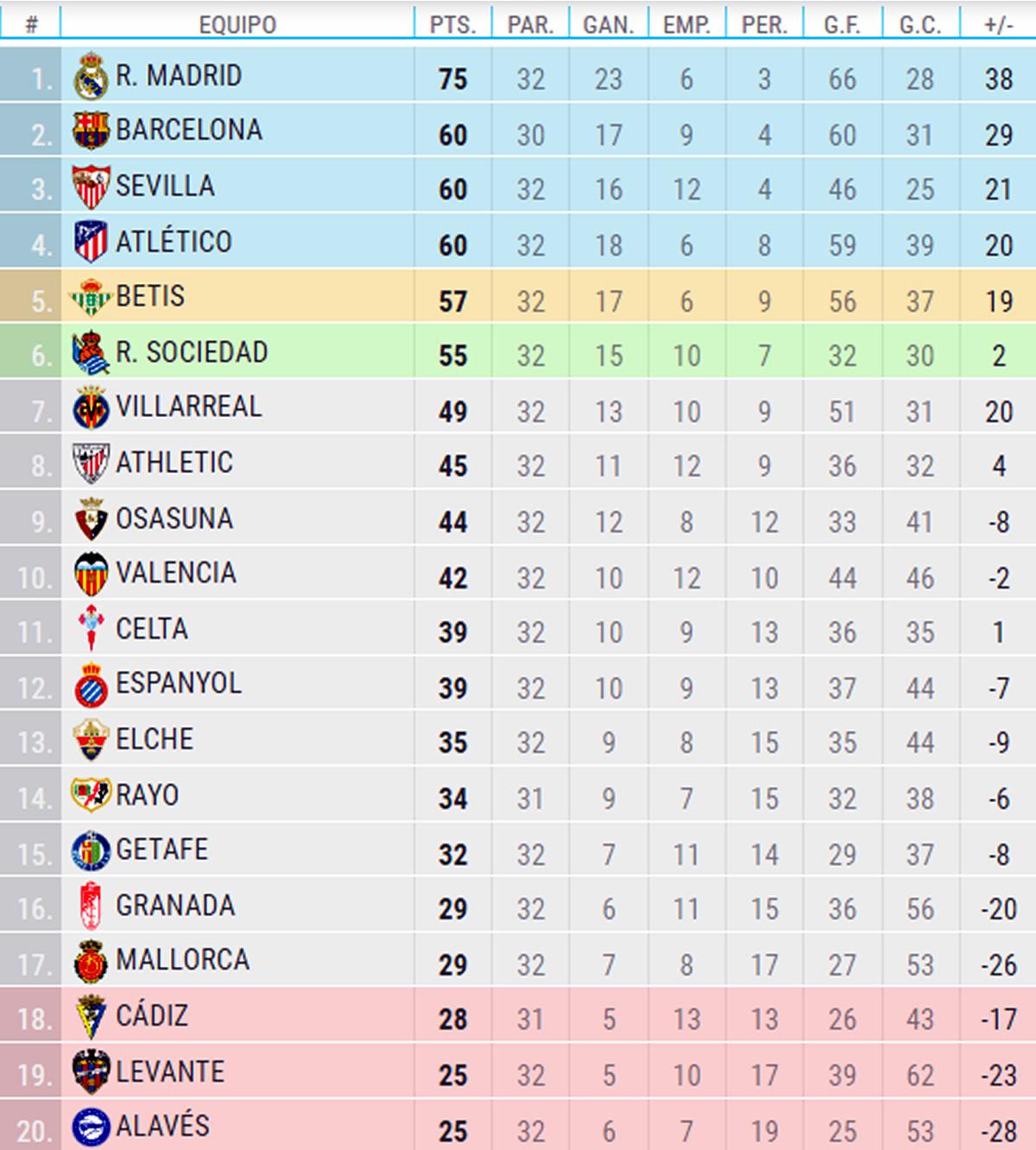Screen dimensions: 1036x1150
Task: Click the Espanyol crest icon
Action: coord(91,685)
